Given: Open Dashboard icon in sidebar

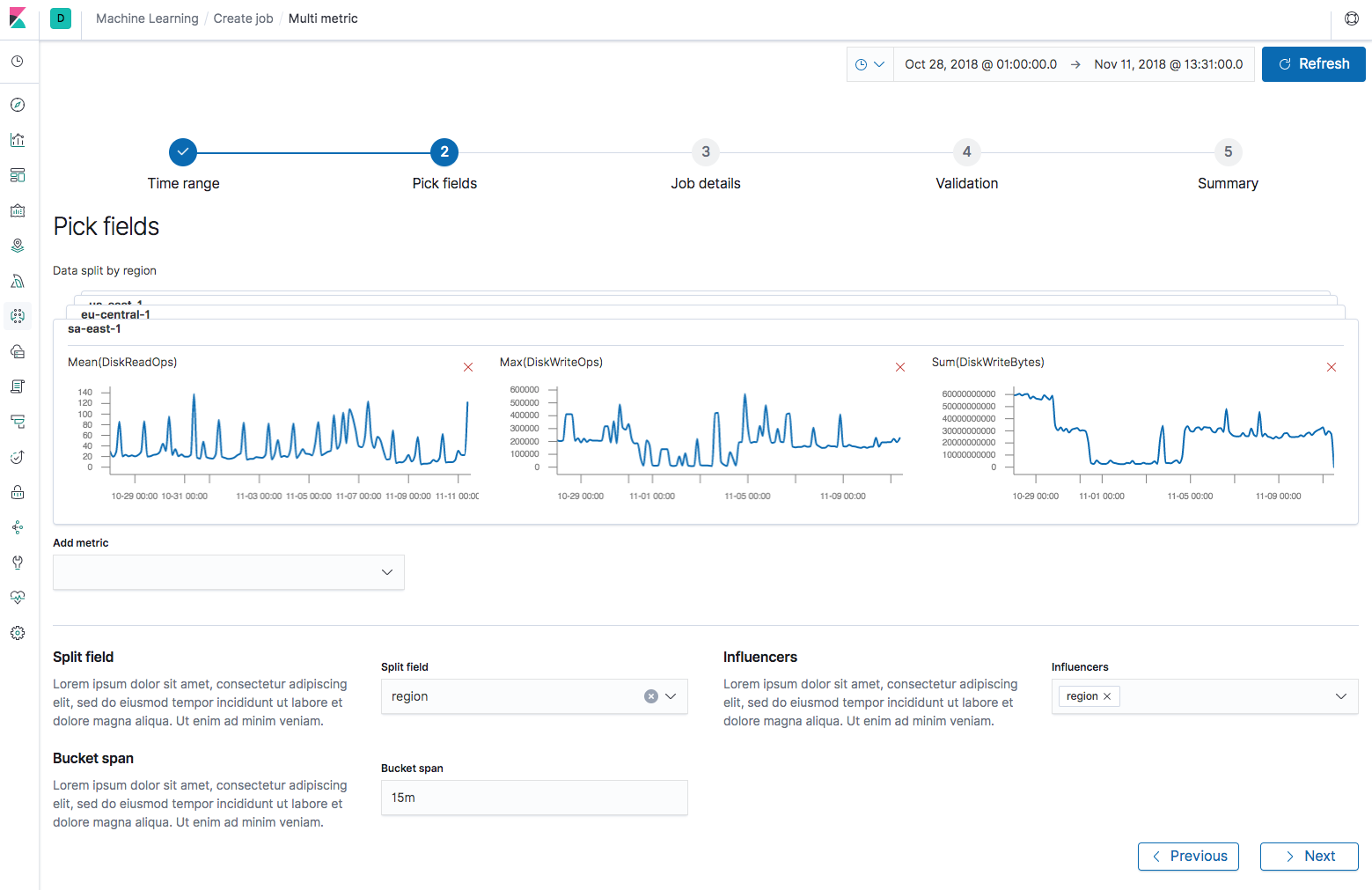Looking at the screenshot, I should click(18, 175).
